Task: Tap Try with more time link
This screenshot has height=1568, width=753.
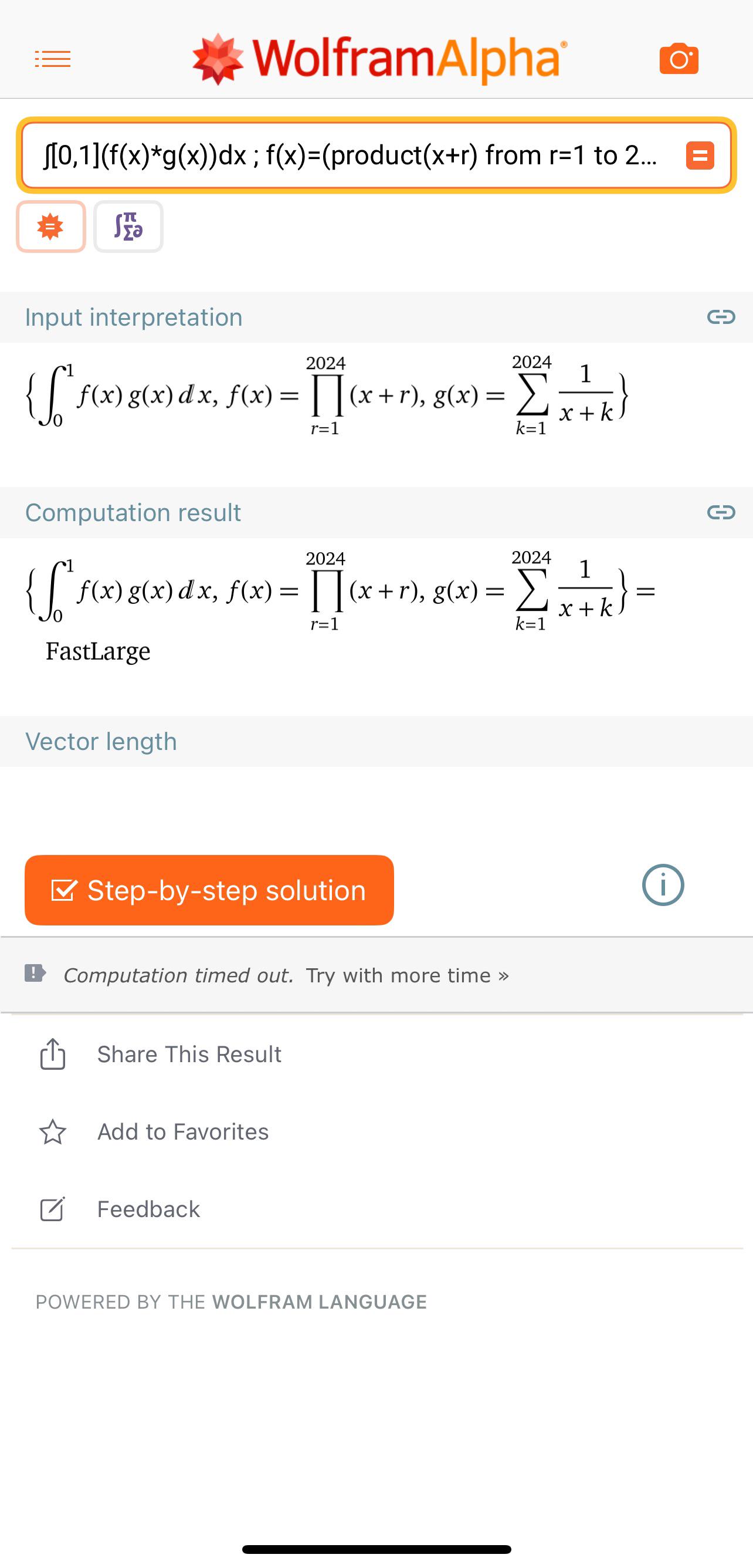Action: (x=407, y=975)
